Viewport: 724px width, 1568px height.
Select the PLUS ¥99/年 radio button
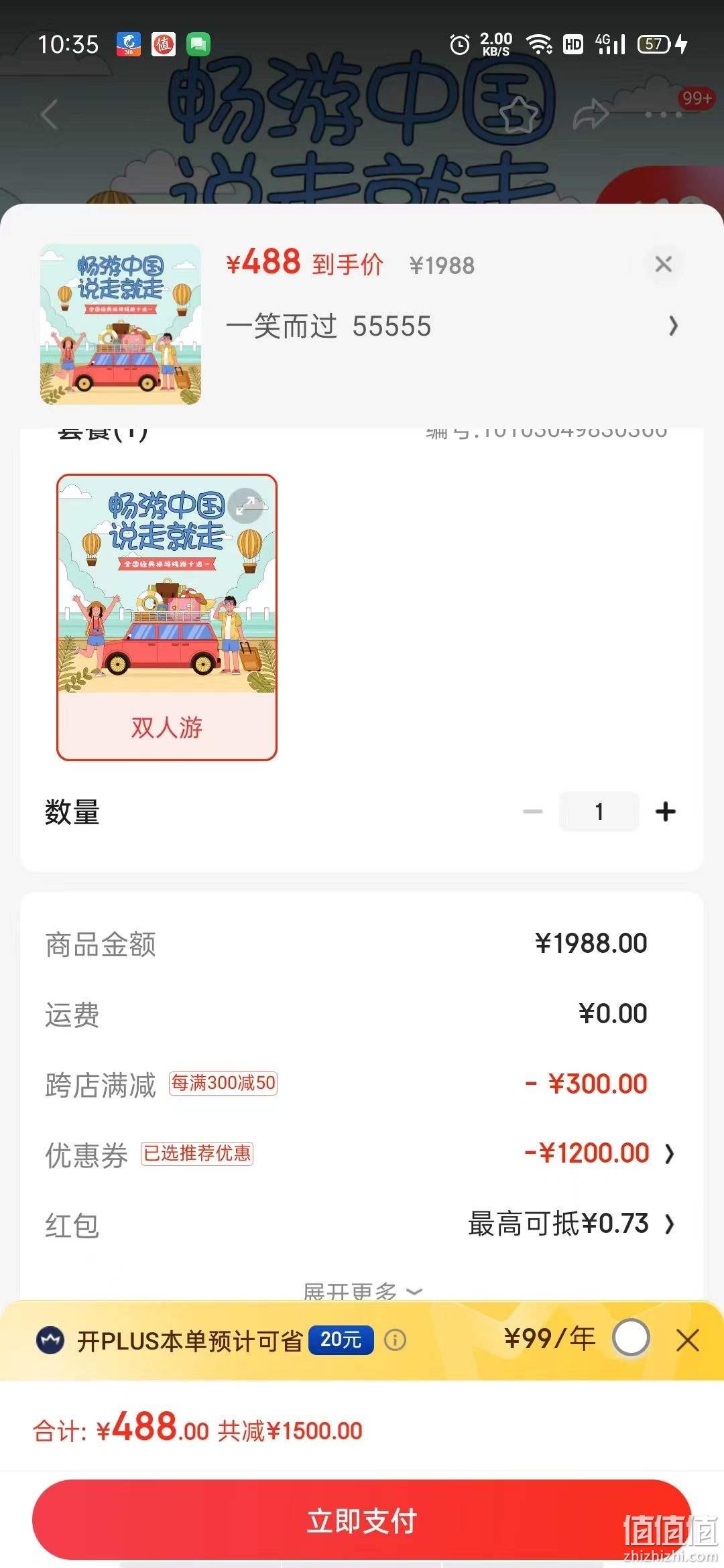coord(631,1338)
